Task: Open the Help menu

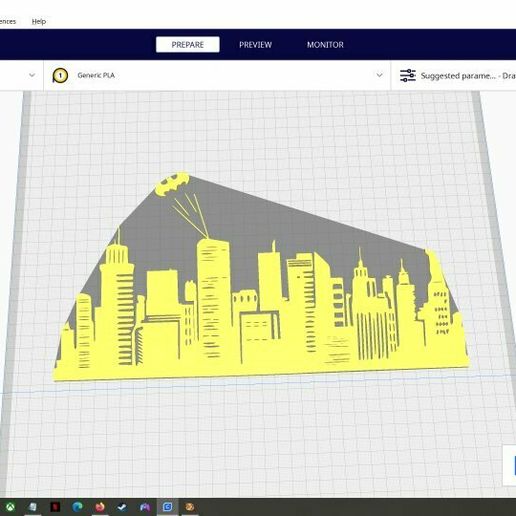Action: 39,21
